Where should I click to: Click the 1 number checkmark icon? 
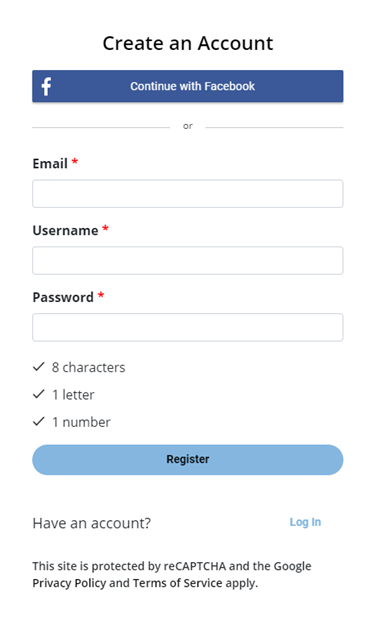click(39, 422)
